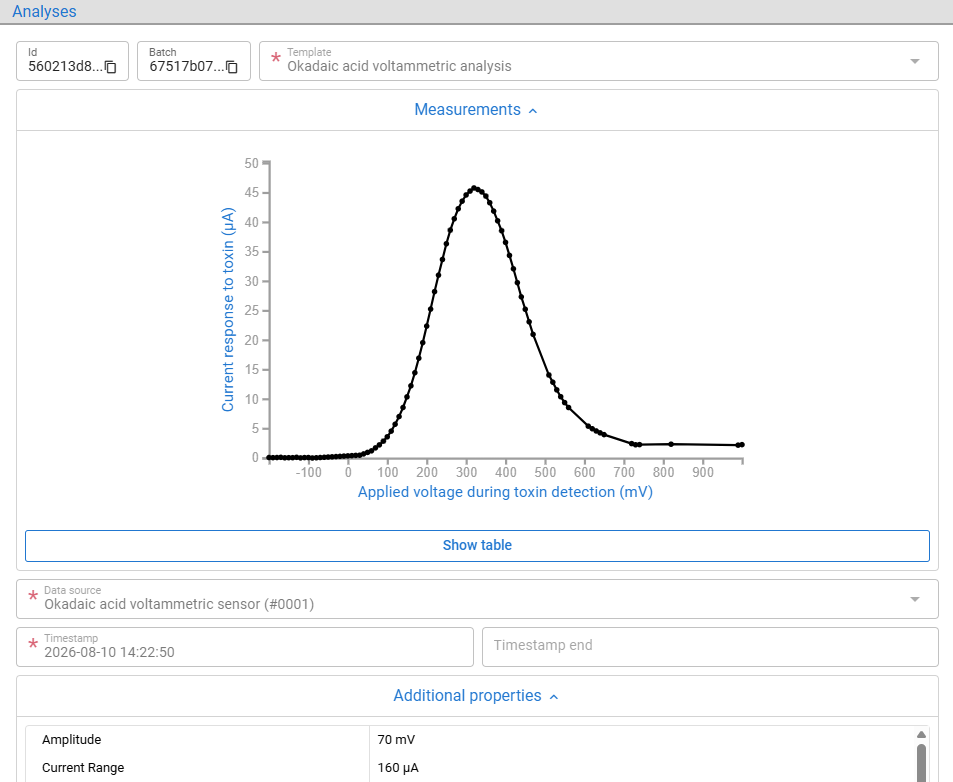Click the Timestamp end field

tap(710, 647)
